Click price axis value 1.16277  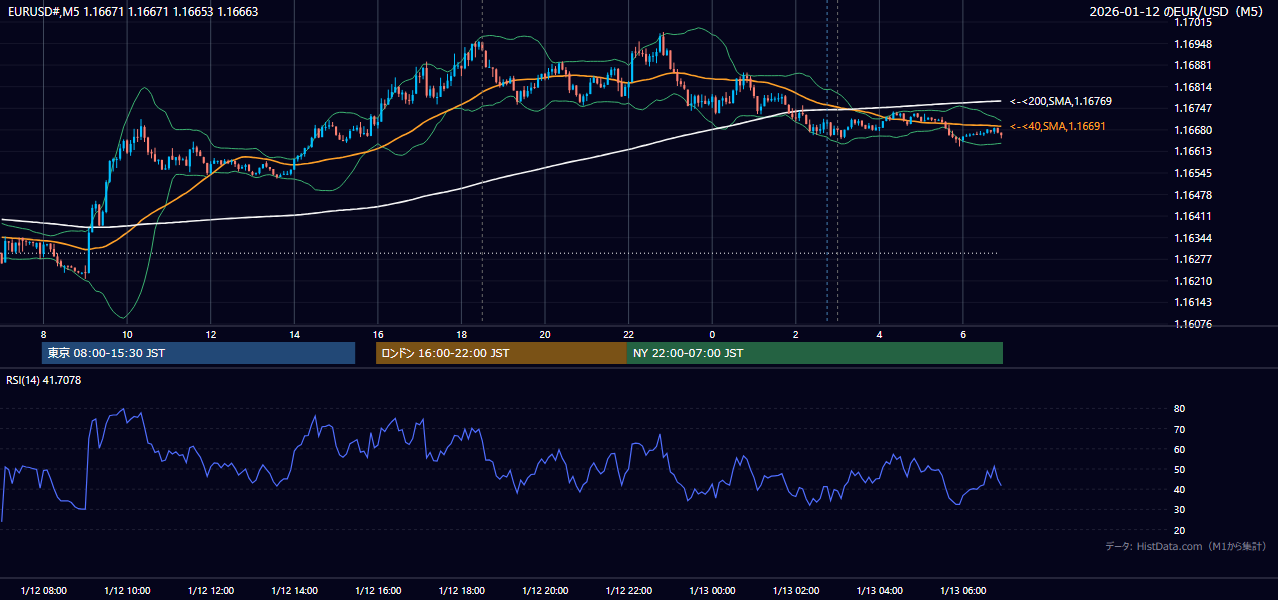(x=1192, y=259)
